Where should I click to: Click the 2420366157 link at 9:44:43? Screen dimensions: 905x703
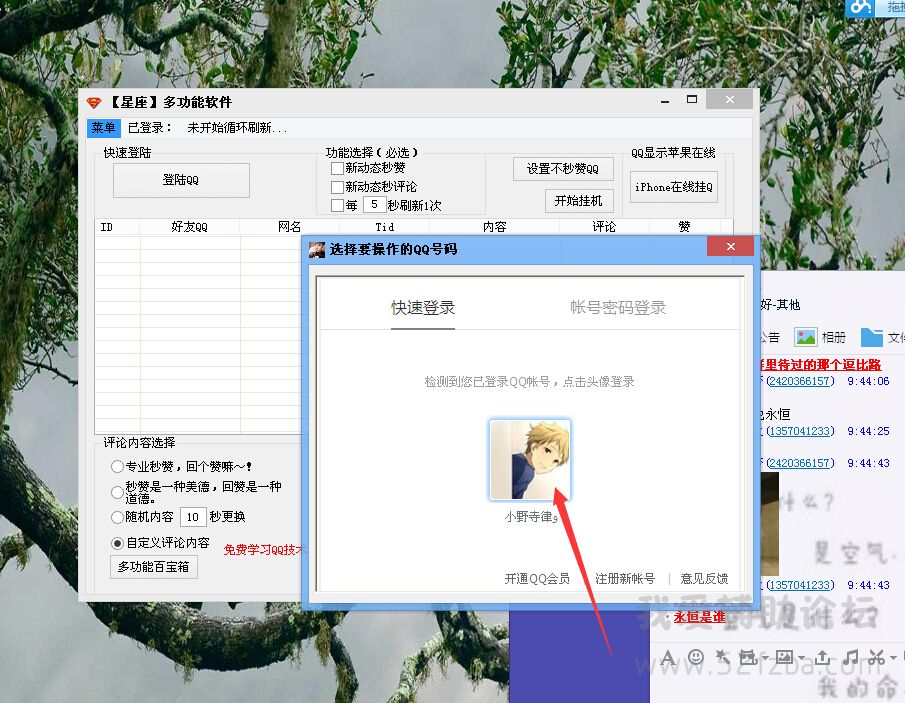tap(800, 463)
